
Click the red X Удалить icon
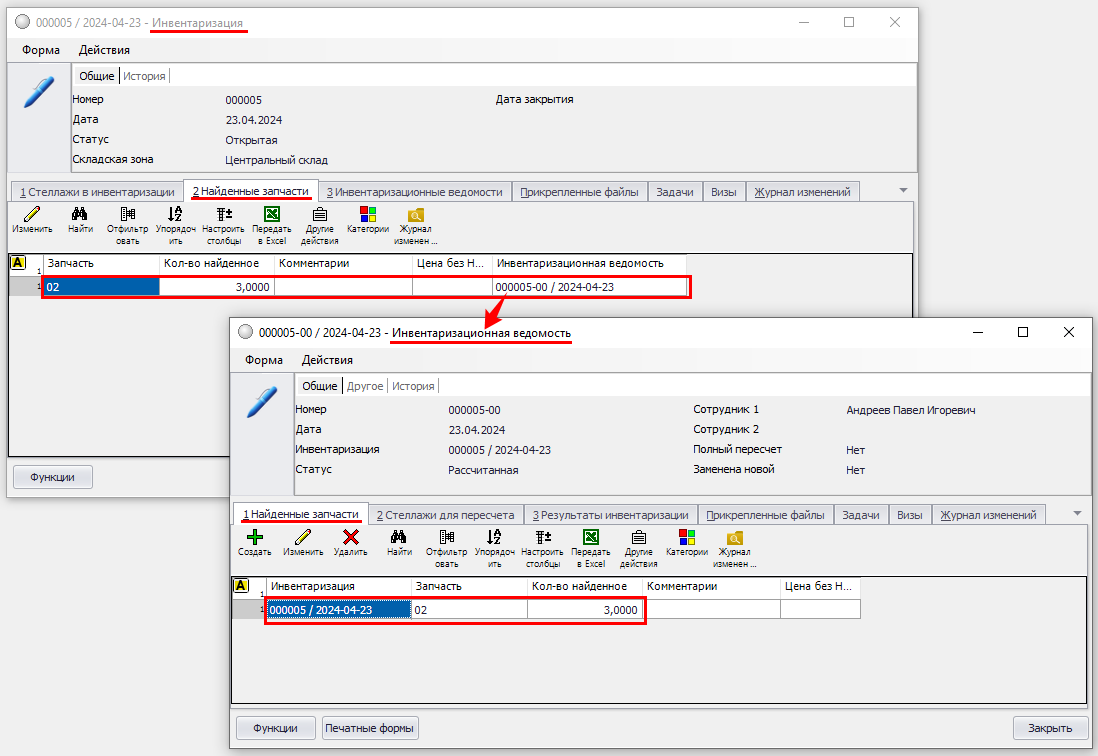(350, 543)
